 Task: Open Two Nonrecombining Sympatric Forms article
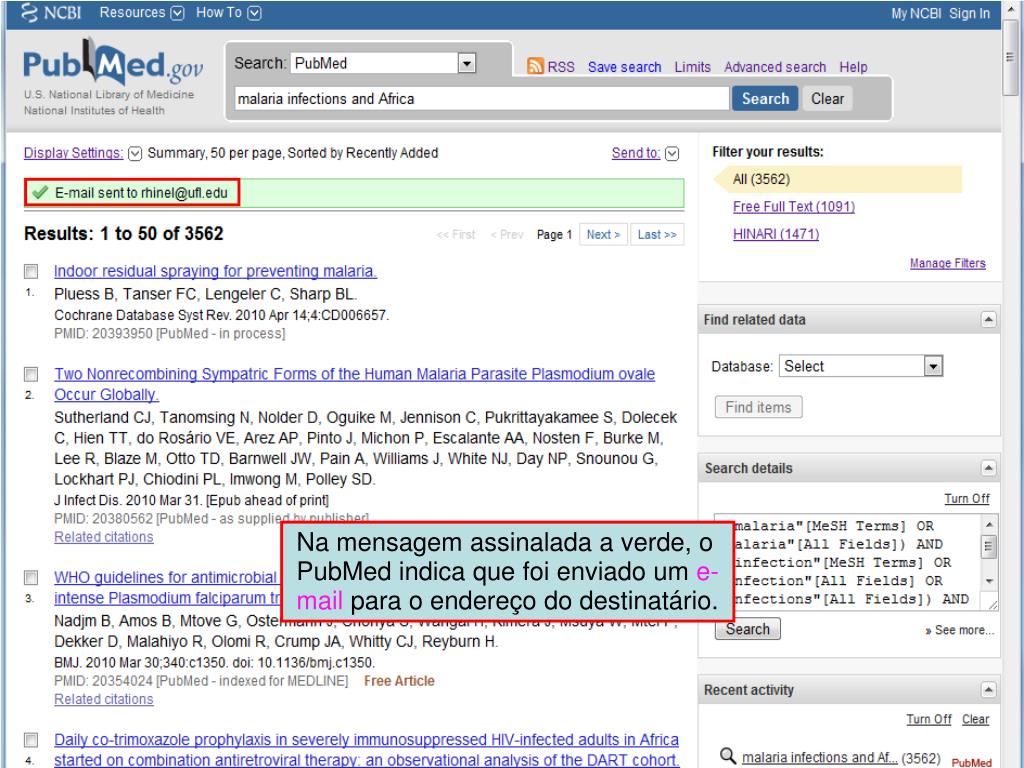(355, 384)
